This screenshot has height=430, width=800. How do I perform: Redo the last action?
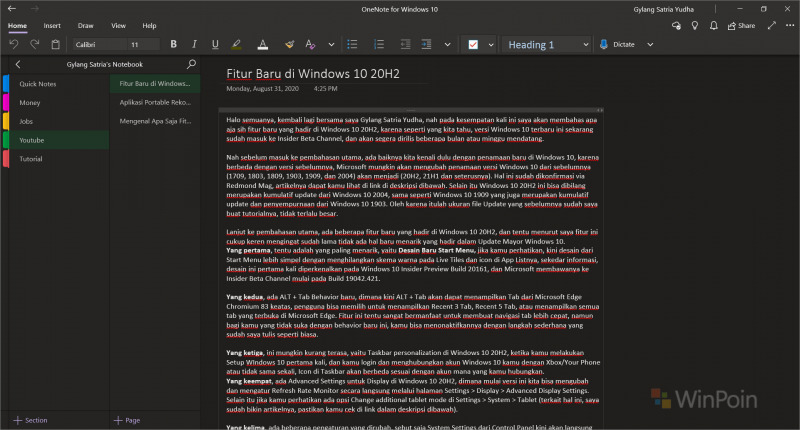click(34, 44)
